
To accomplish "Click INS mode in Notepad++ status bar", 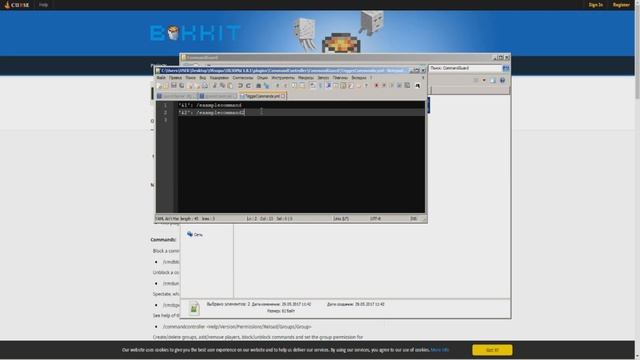I will point(413,219).
